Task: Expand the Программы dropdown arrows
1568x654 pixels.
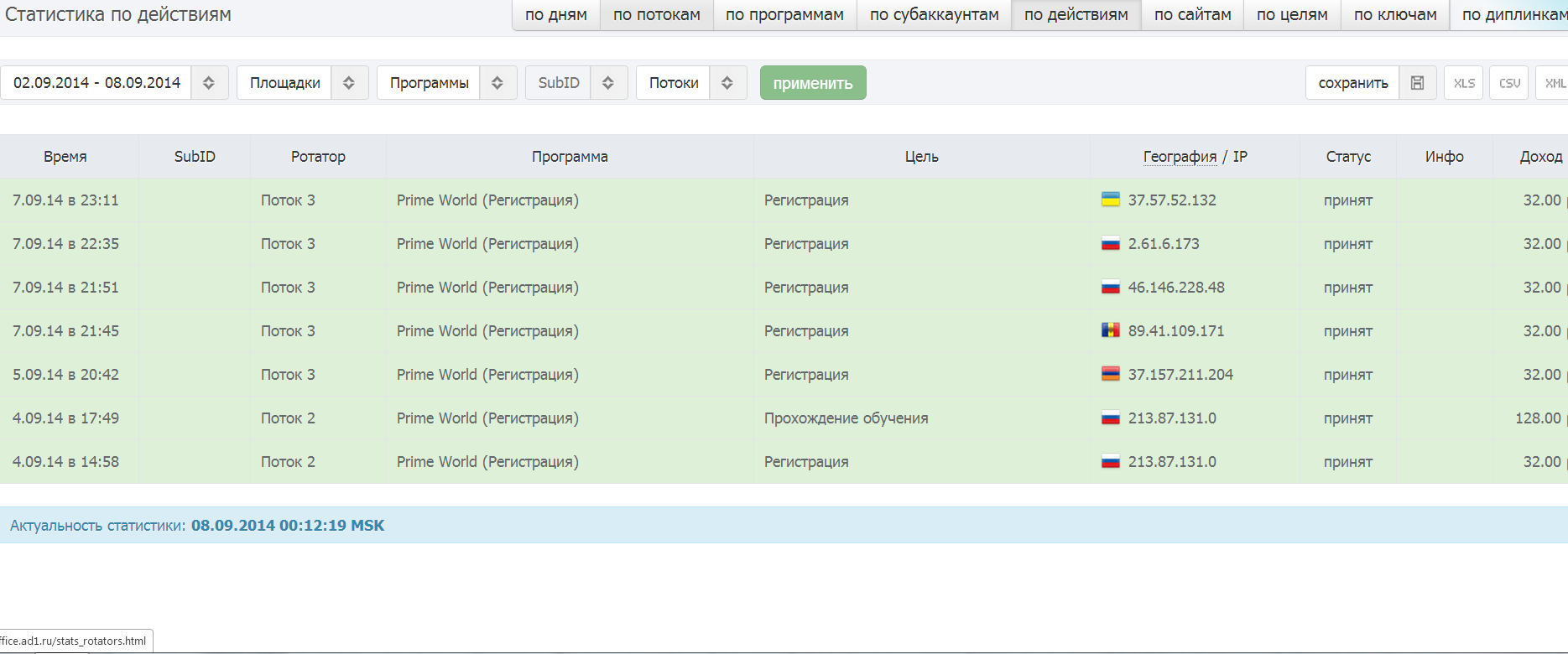Action: click(x=497, y=83)
